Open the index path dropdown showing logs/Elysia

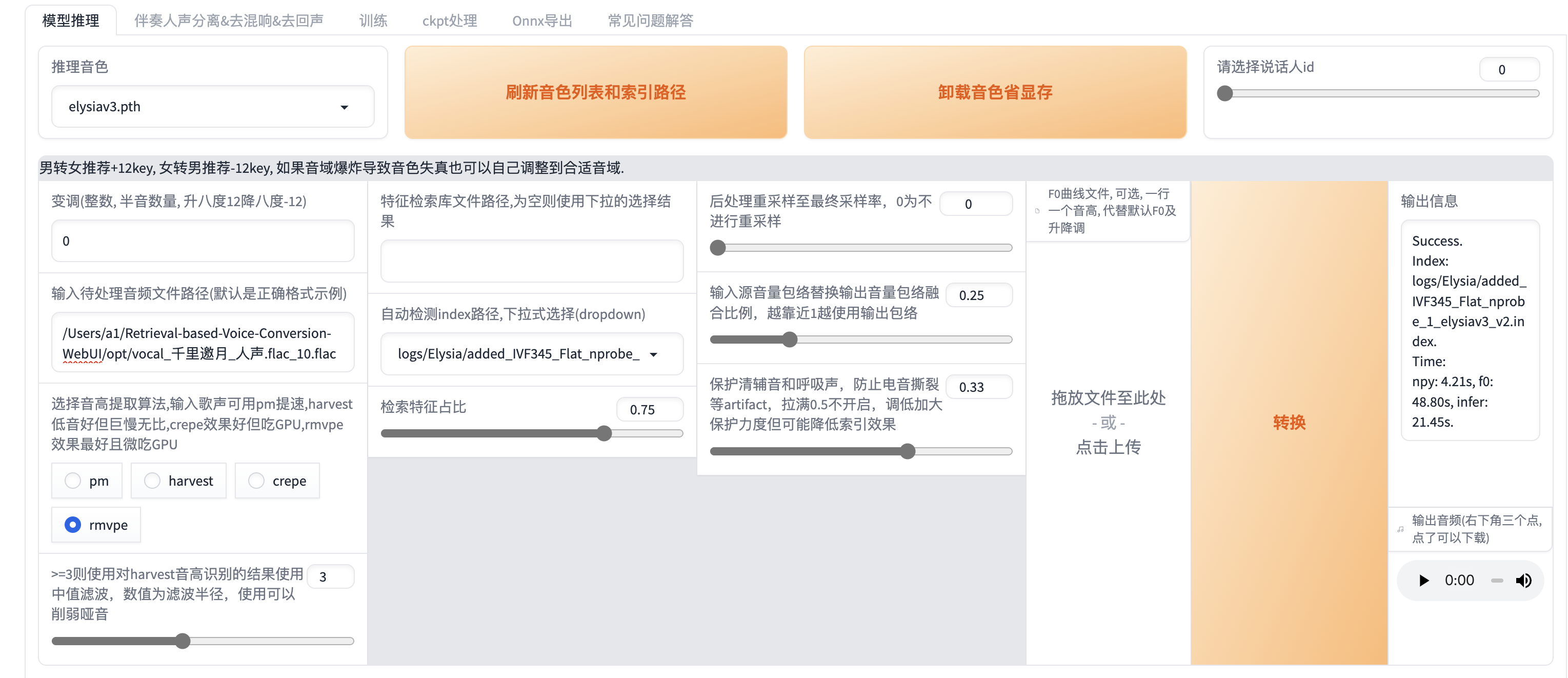pos(531,354)
